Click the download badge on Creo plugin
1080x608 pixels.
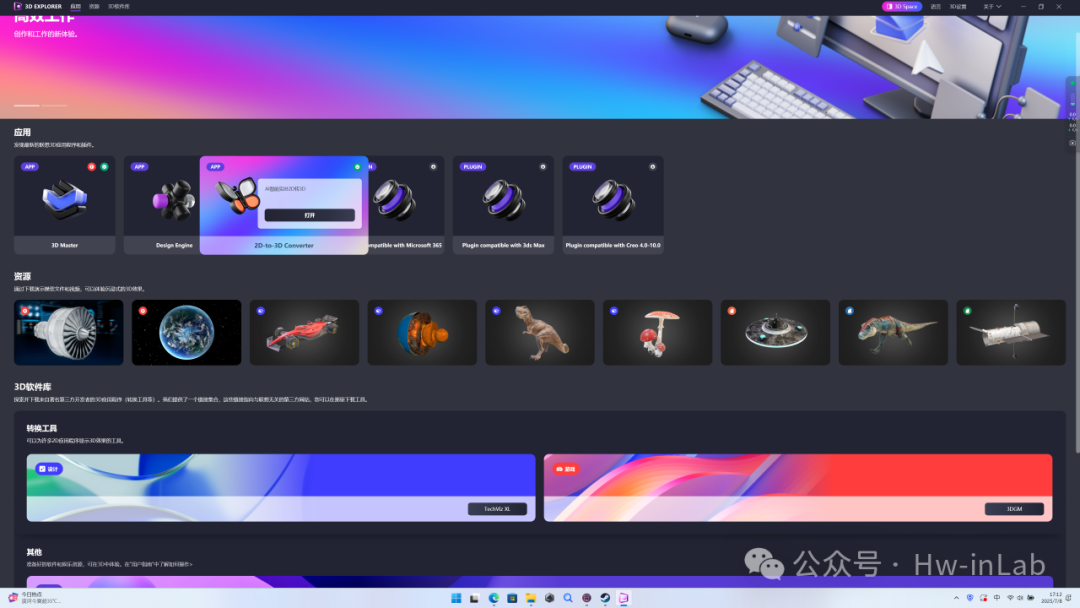652,167
